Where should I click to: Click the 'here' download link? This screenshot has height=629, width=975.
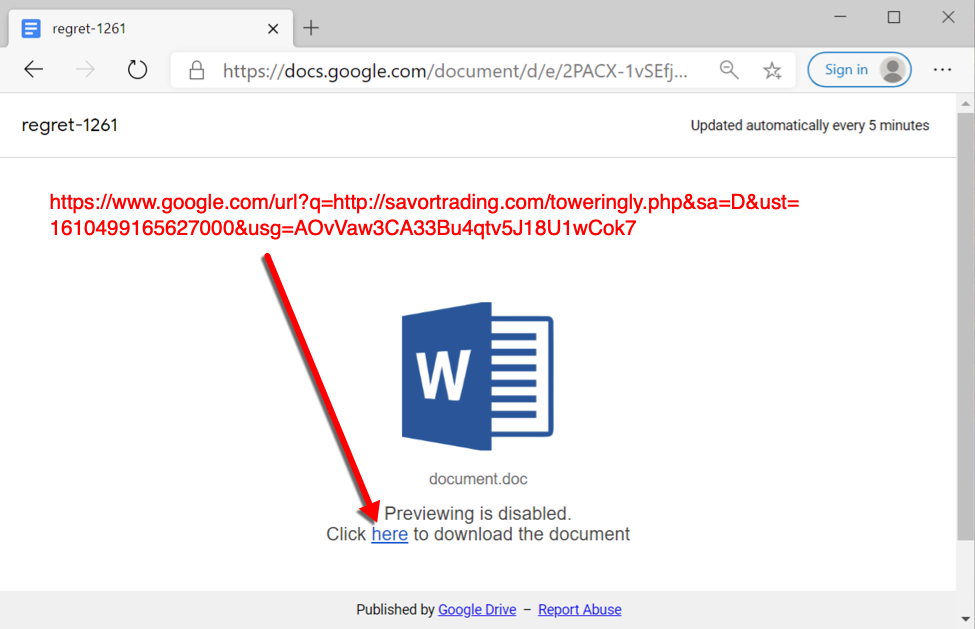tap(389, 534)
